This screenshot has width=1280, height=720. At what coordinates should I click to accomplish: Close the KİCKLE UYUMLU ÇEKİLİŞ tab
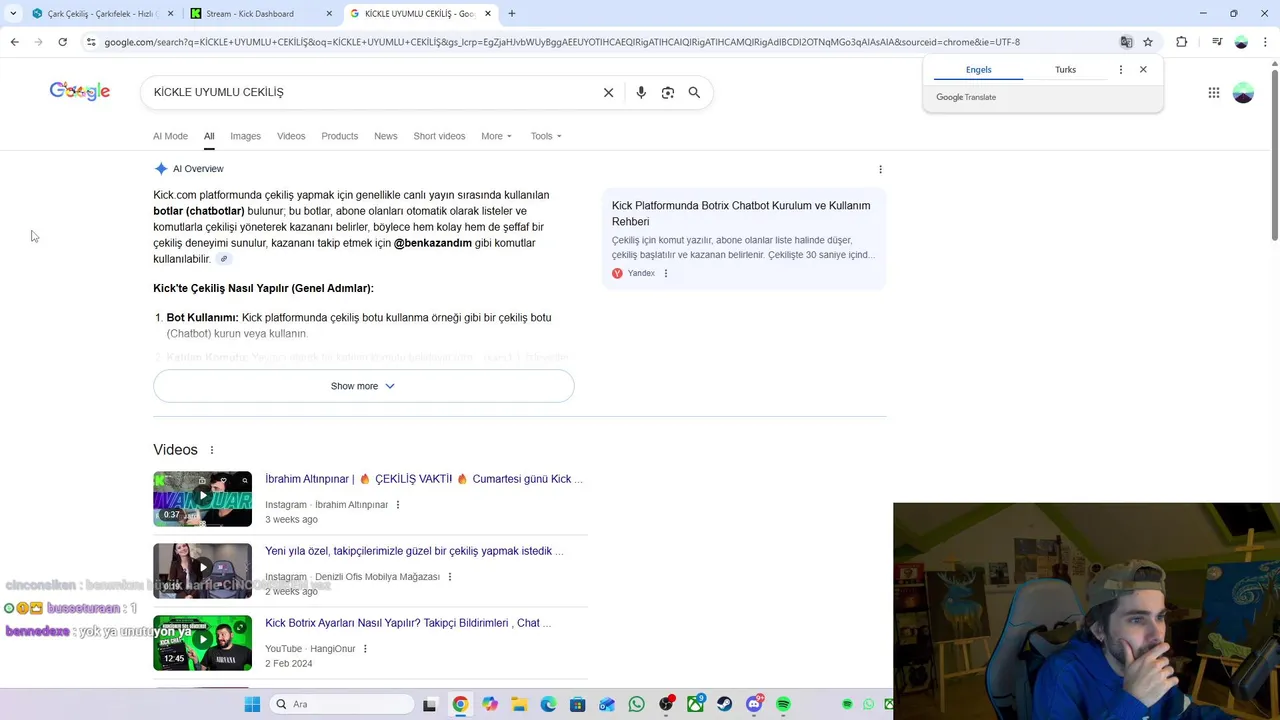pyautogui.click(x=488, y=14)
